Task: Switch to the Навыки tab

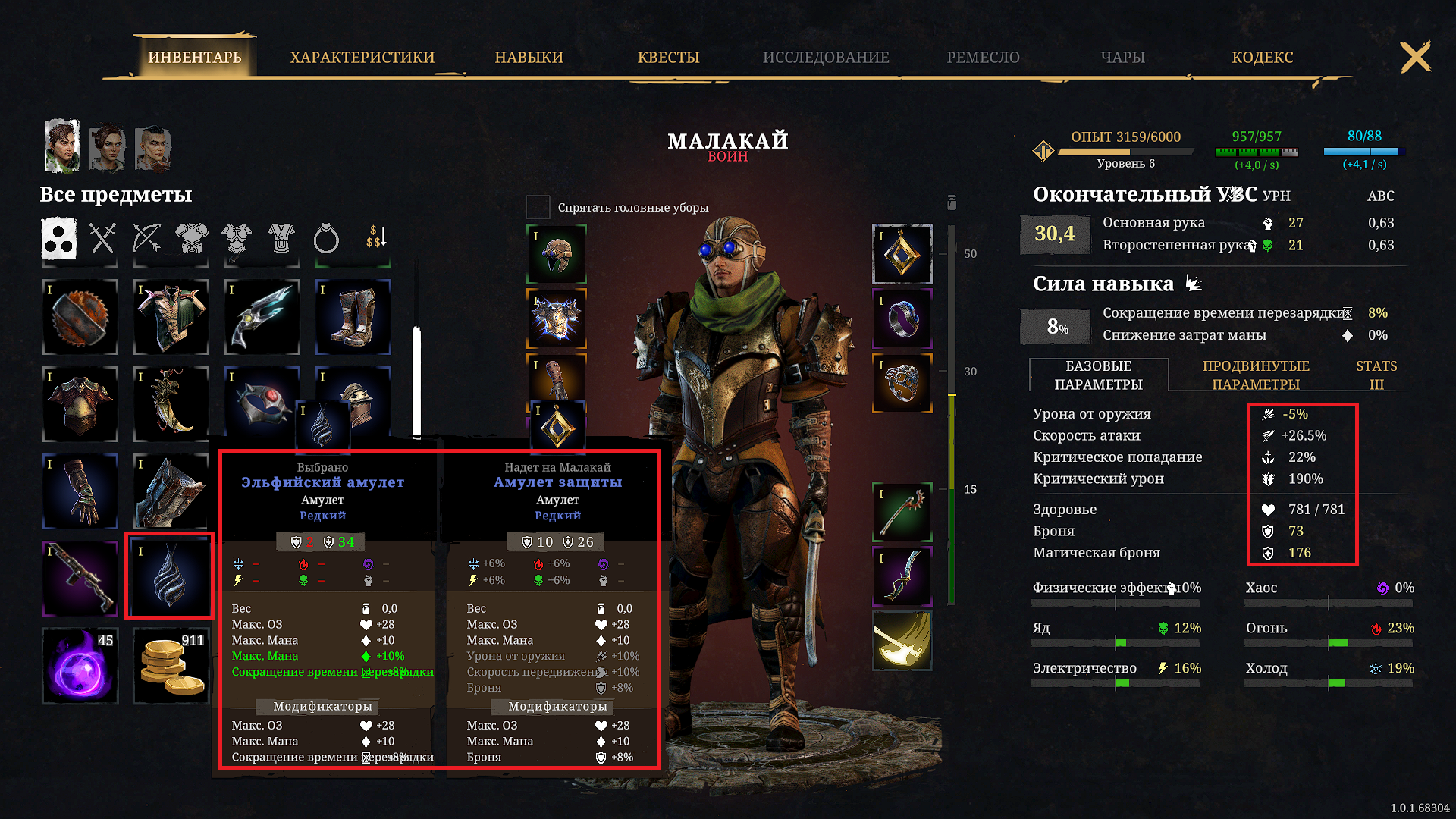Action: point(529,58)
